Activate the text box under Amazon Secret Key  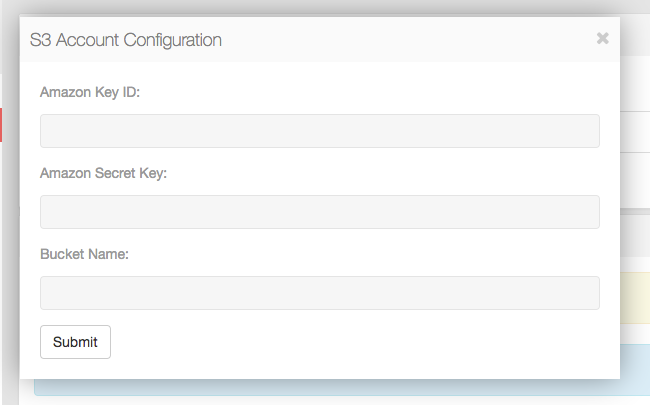pyautogui.click(x=319, y=212)
